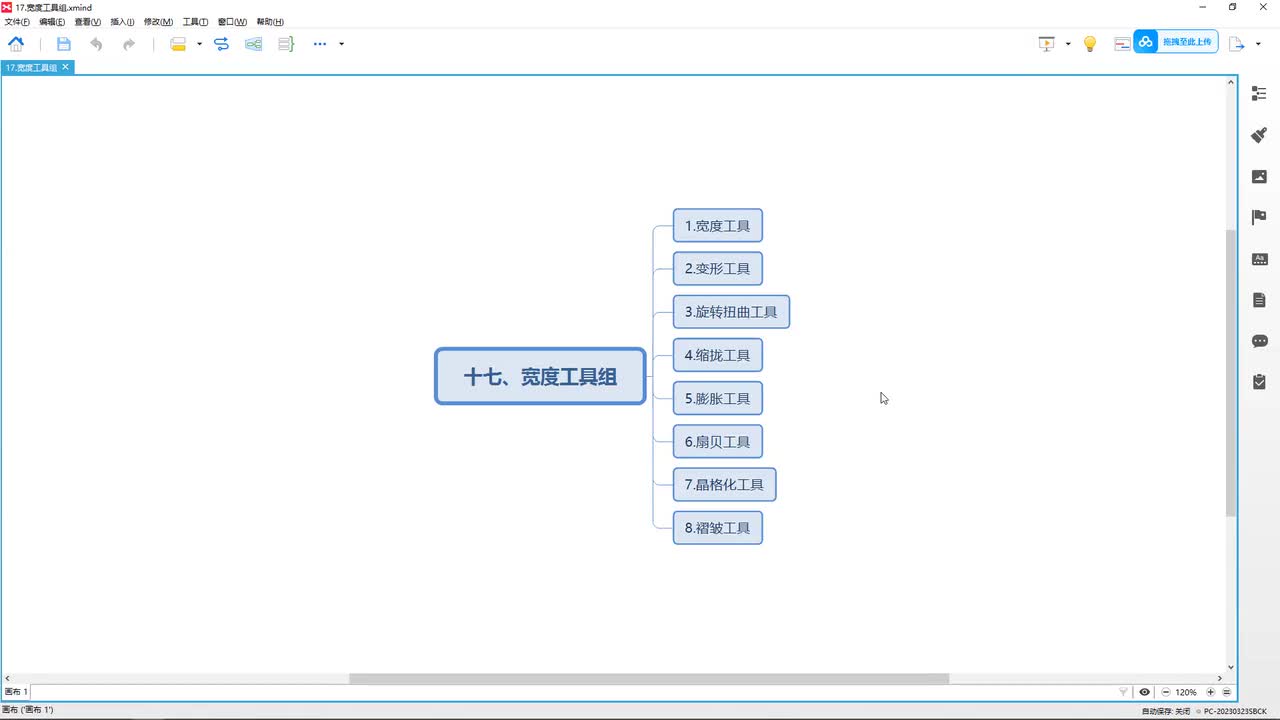Select the 5.膨胀工具 topic
This screenshot has width=1280, height=720.
click(718, 398)
